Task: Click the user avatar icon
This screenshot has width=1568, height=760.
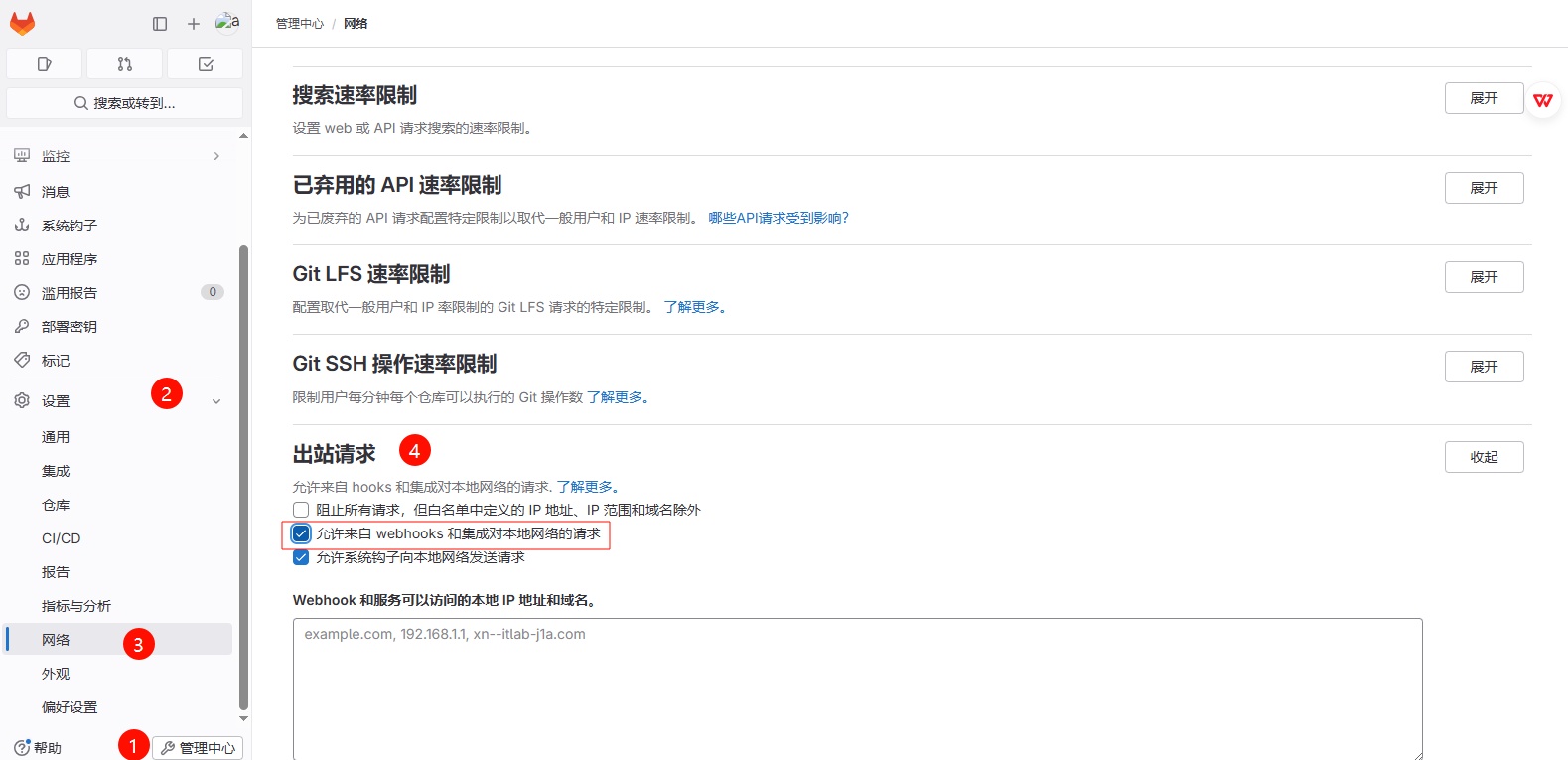Action: (227, 22)
